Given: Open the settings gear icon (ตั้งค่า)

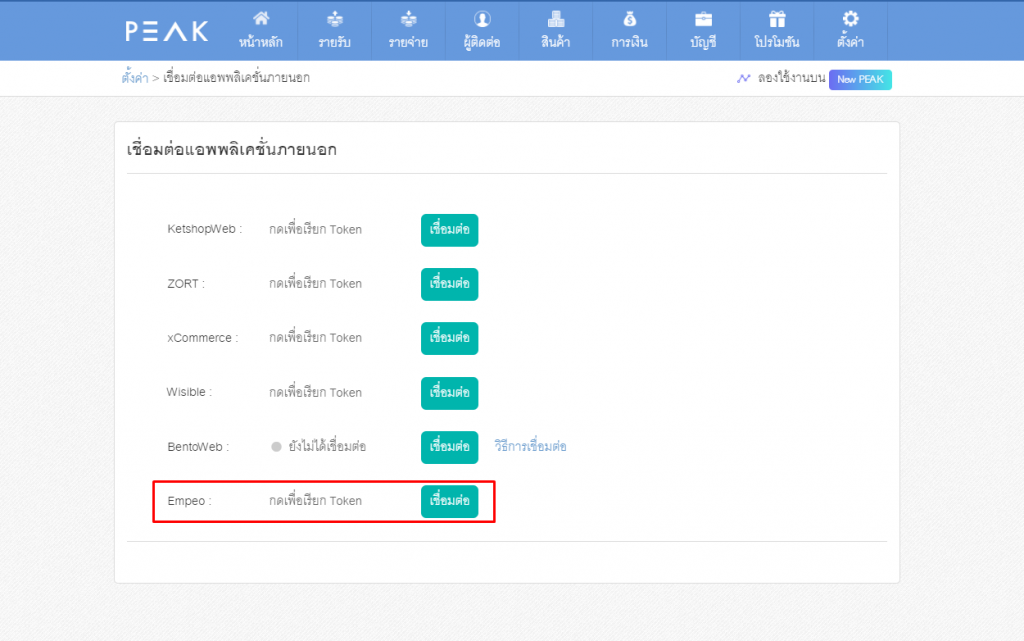Looking at the screenshot, I should (850, 19).
